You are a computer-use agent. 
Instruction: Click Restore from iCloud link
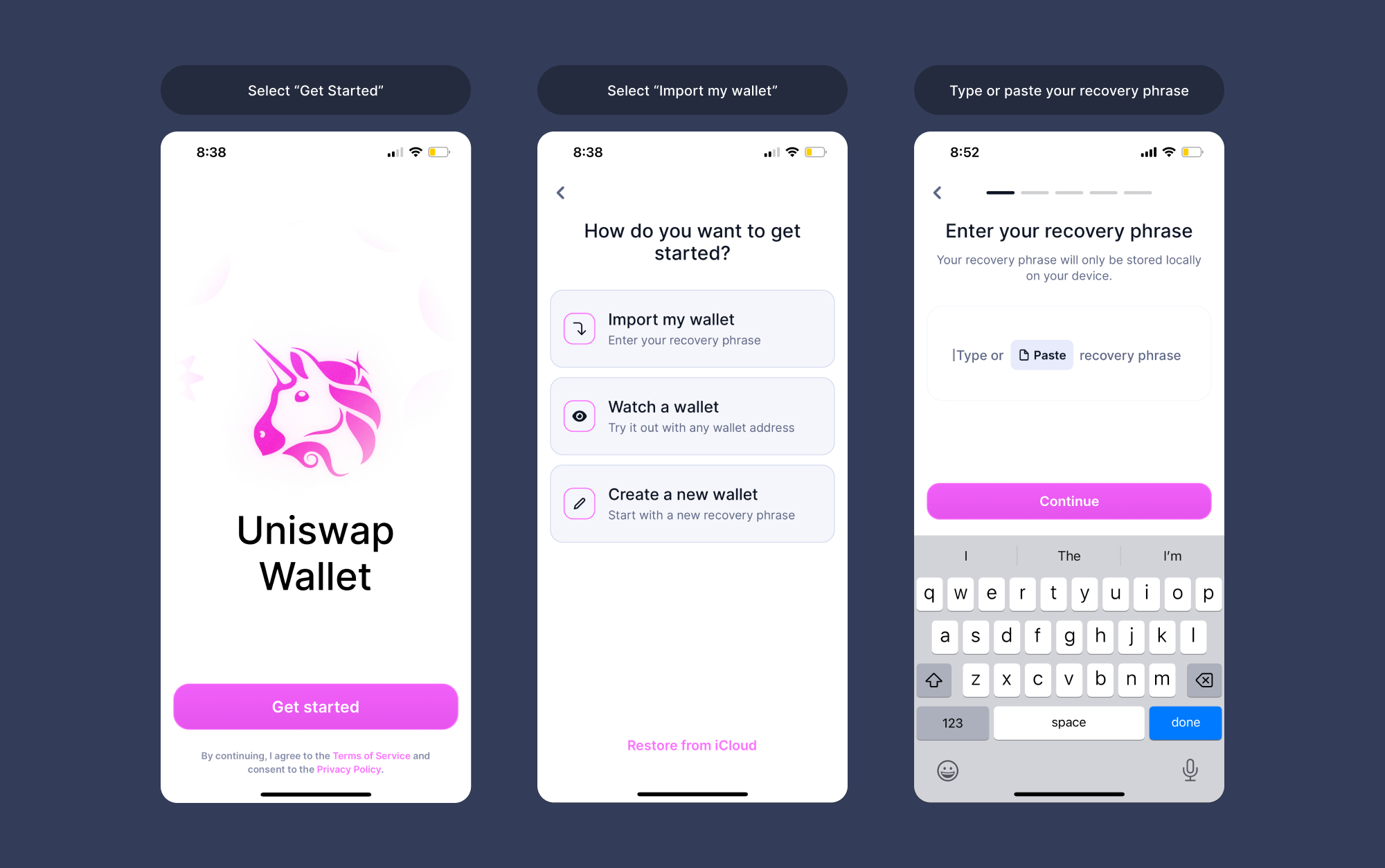[693, 744]
